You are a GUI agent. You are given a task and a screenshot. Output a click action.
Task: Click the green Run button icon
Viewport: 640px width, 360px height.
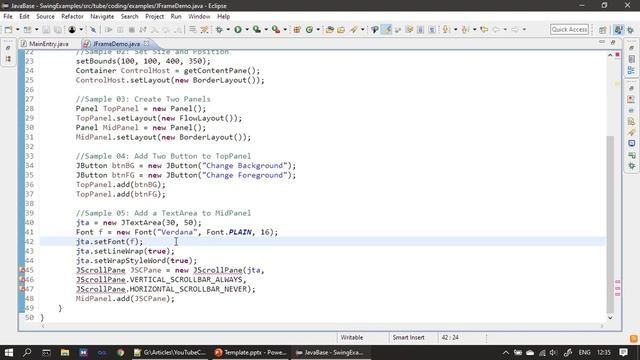click(x=238, y=29)
